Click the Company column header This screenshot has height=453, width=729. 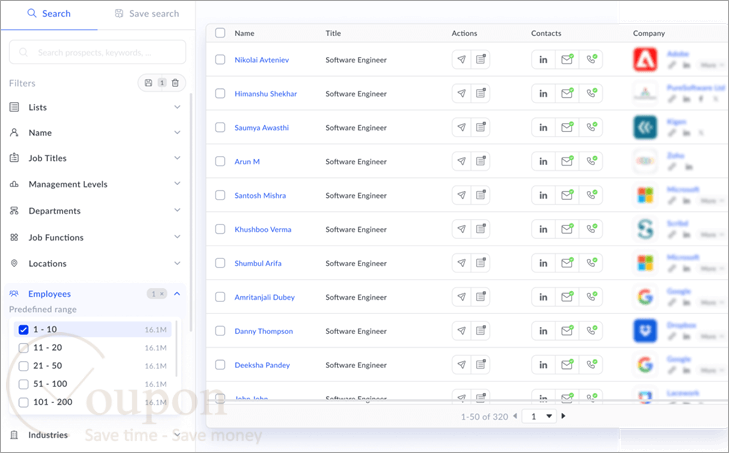coord(649,33)
